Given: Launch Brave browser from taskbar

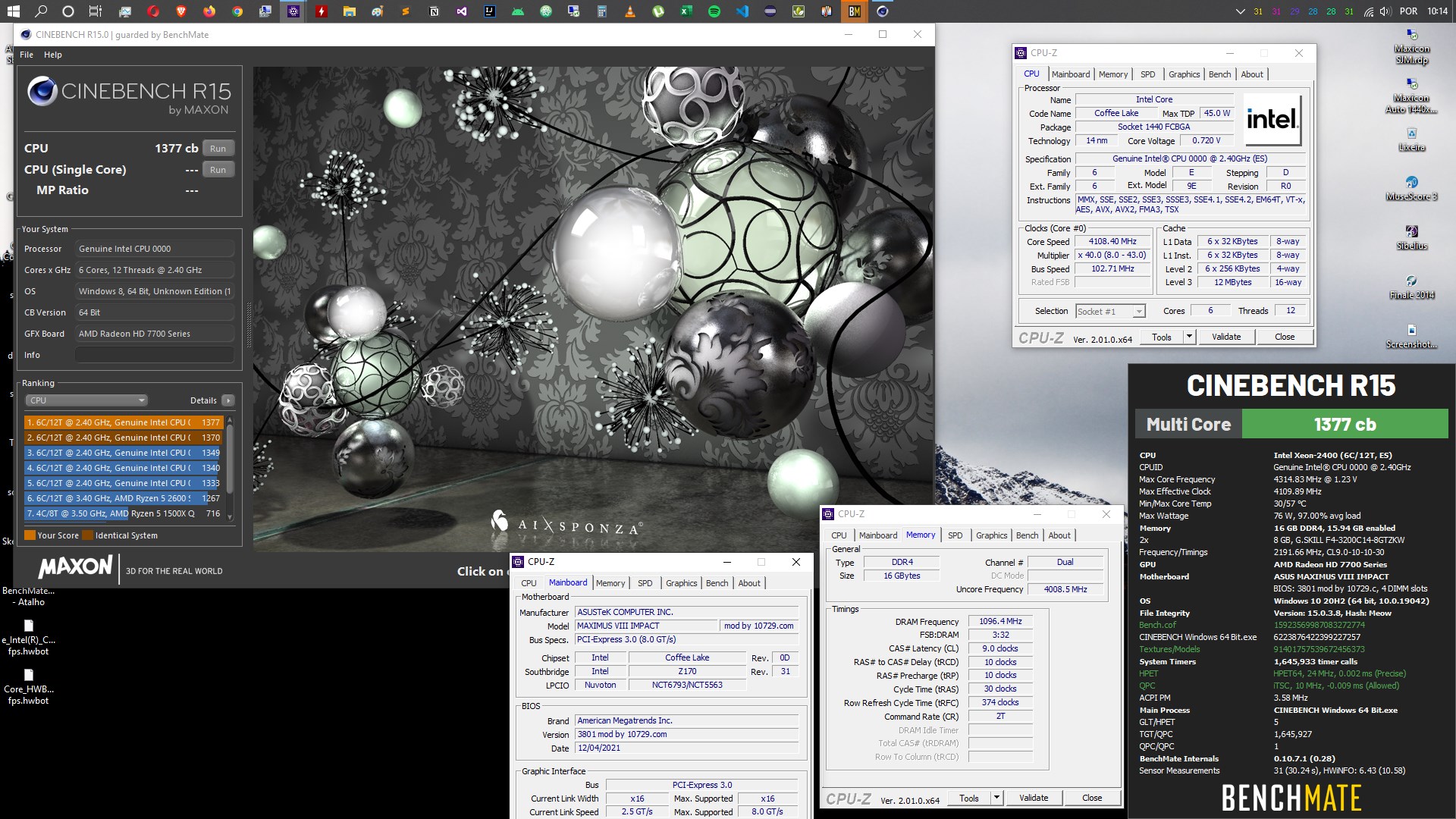Looking at the screenshot, I should (180, 11).
